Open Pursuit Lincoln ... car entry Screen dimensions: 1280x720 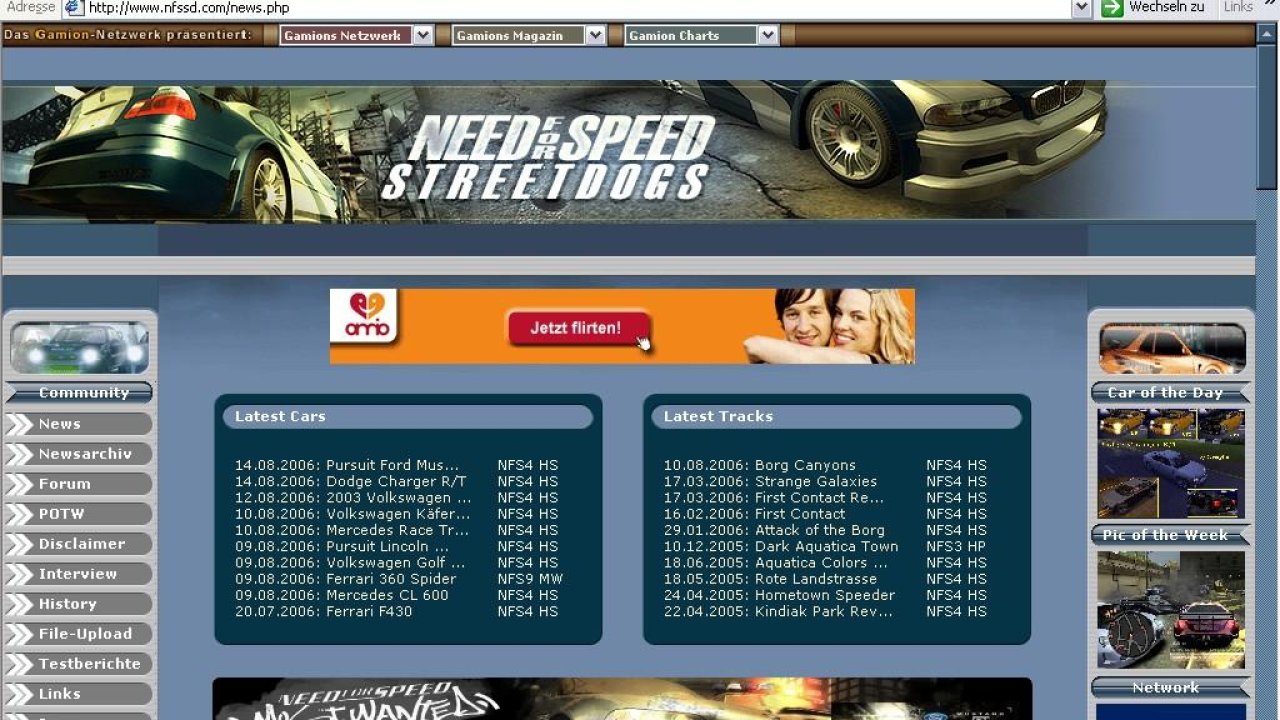(x=388, y=546)
